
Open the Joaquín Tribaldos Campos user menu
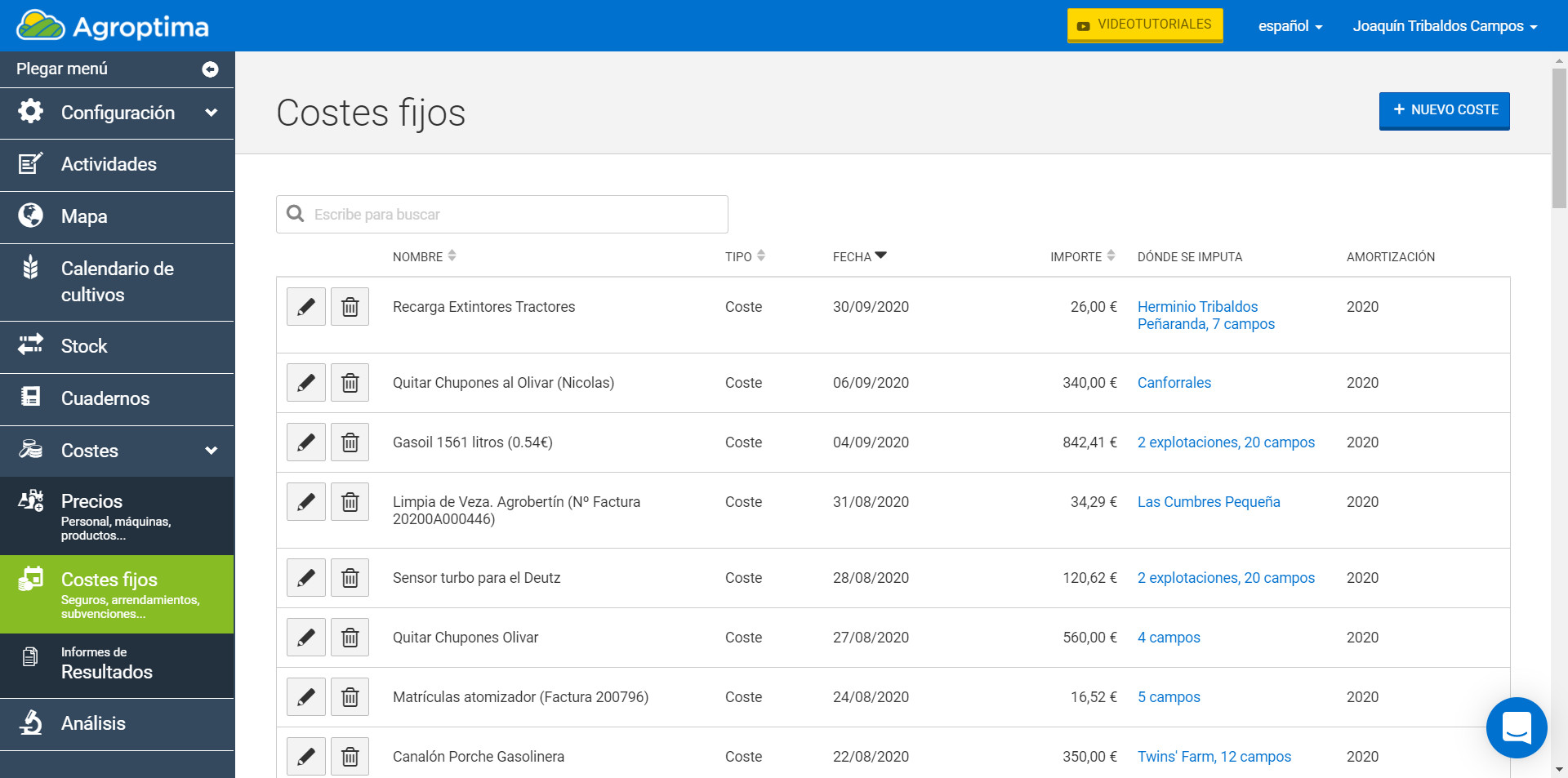tap(1444, 26)
